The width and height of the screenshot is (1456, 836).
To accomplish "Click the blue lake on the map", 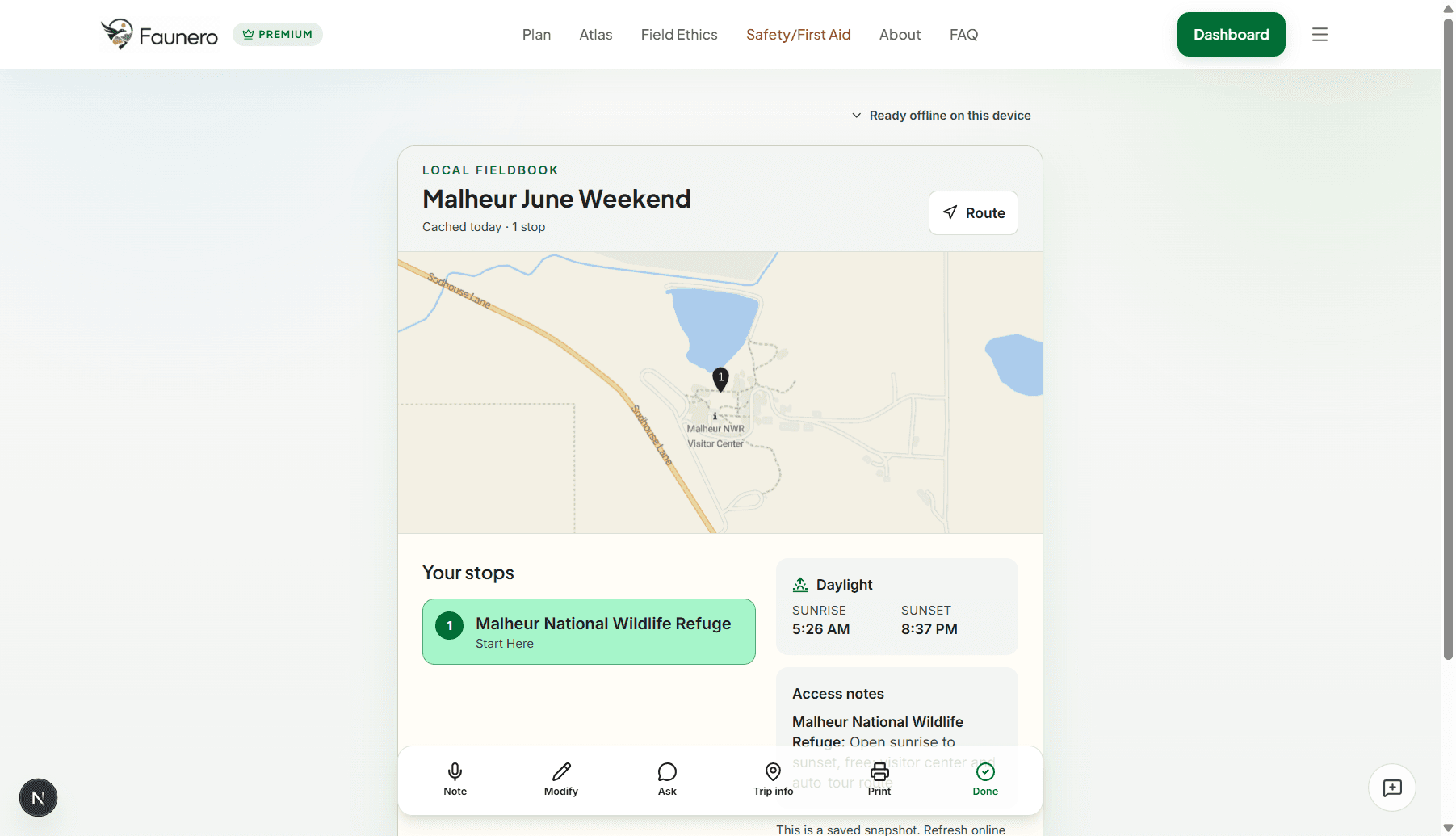I will point(714,327).
